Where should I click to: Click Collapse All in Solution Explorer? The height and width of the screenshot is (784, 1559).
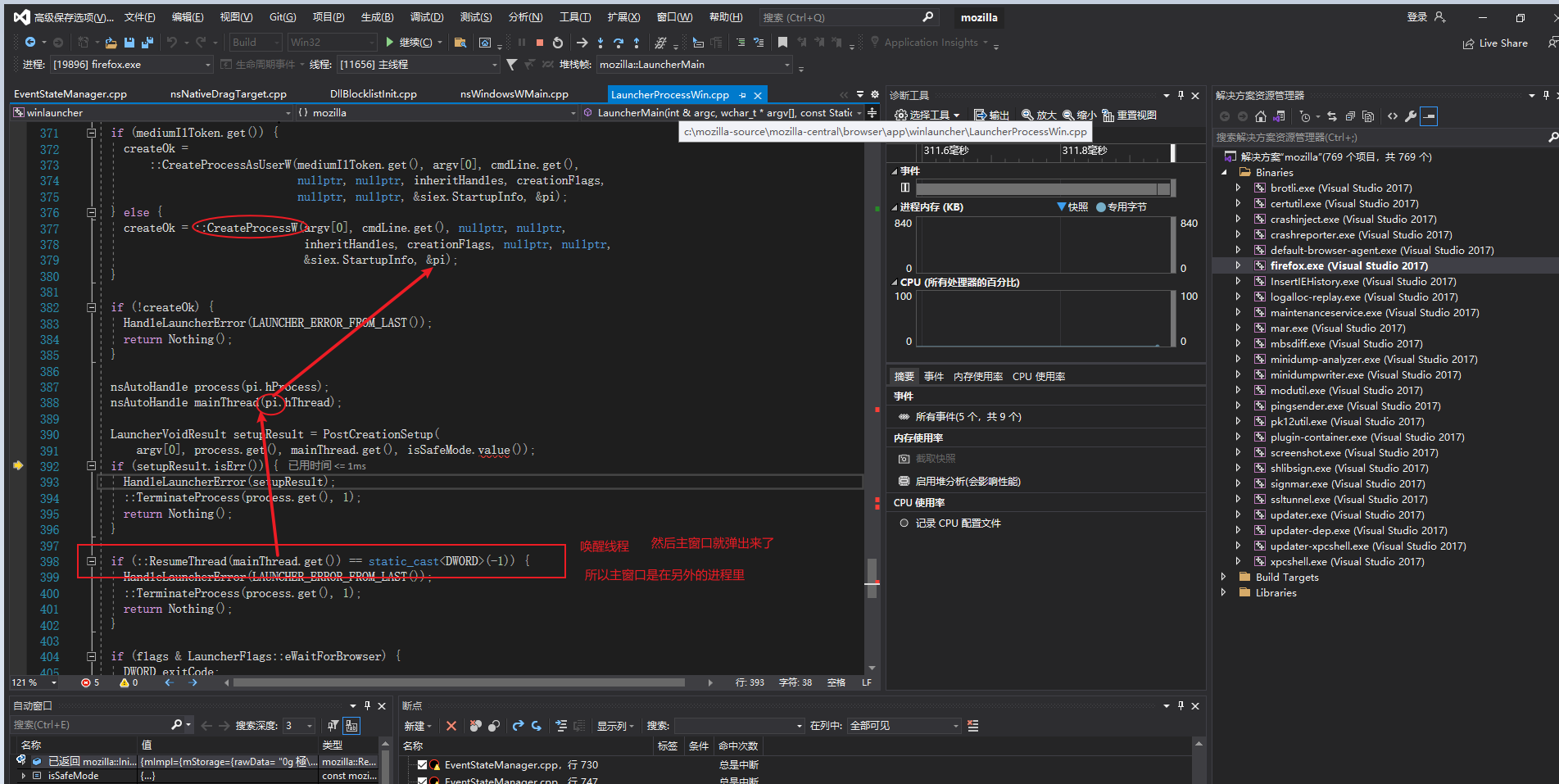pyautogui.click(x=1350, y=116)
